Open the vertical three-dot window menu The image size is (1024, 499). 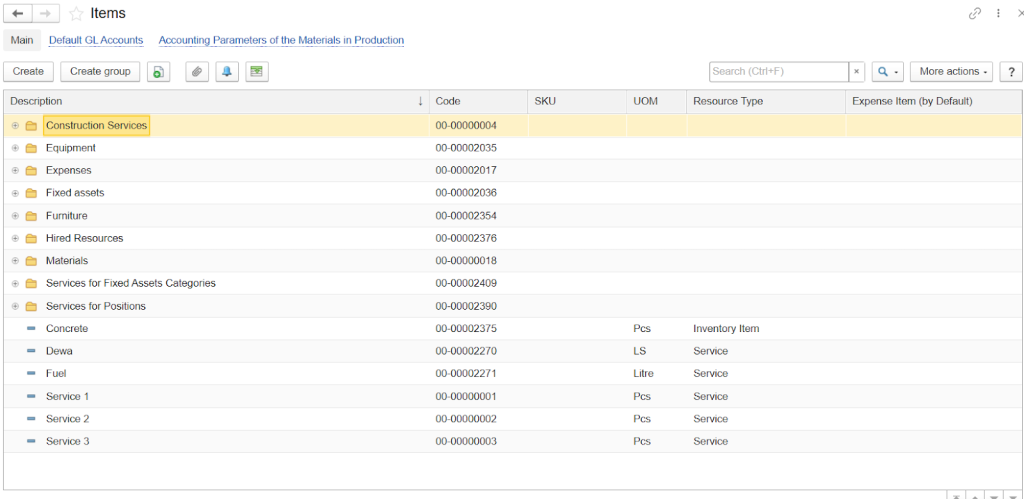coord(999,13)
